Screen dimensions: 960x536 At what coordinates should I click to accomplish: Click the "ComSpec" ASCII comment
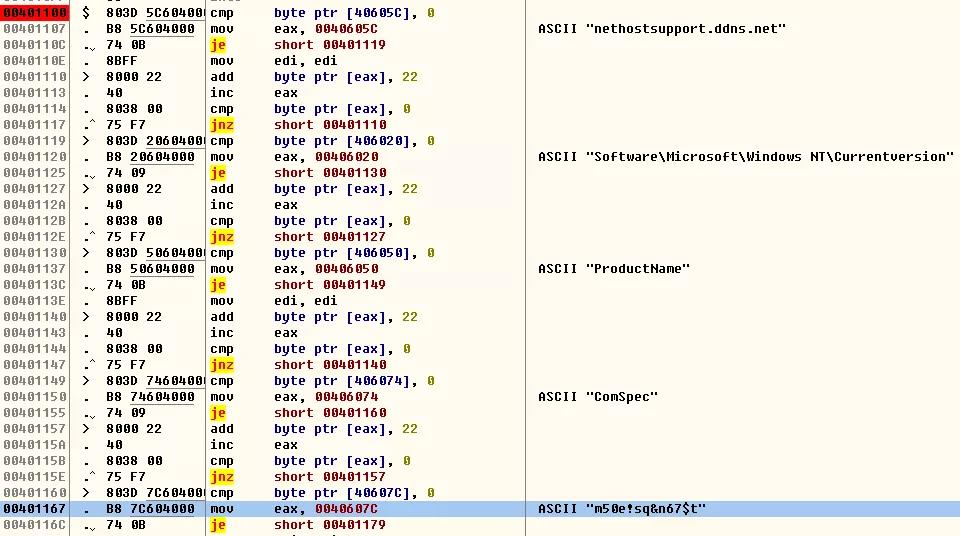[x=598, y=396]
